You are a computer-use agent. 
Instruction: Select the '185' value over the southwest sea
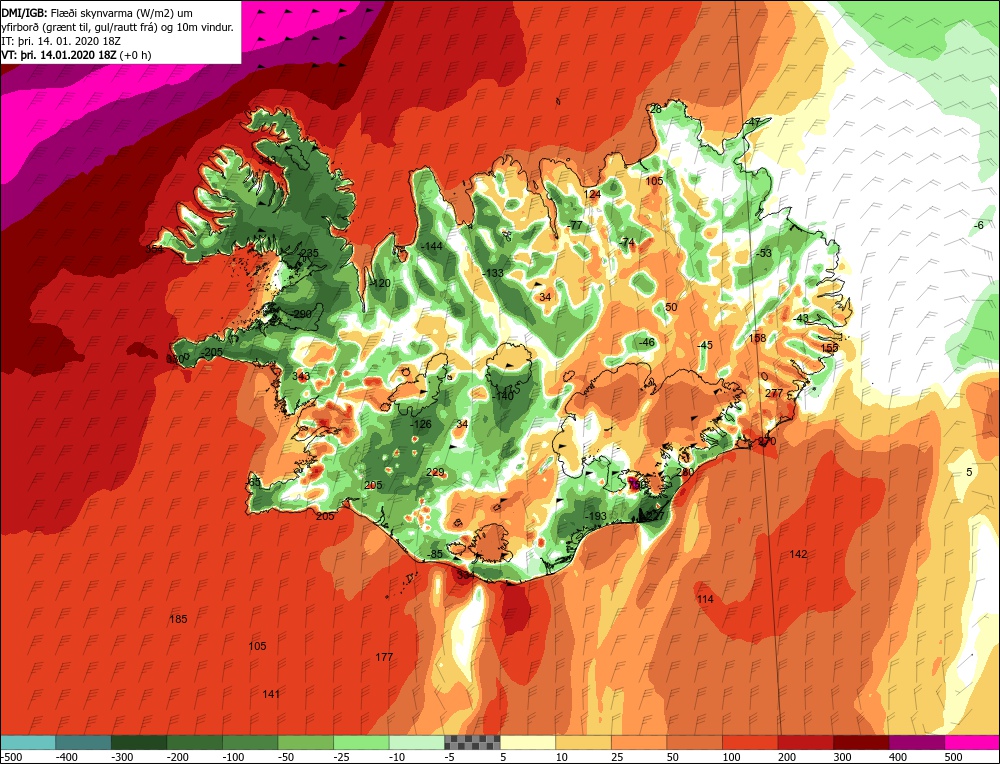click(x=179, y=619)
